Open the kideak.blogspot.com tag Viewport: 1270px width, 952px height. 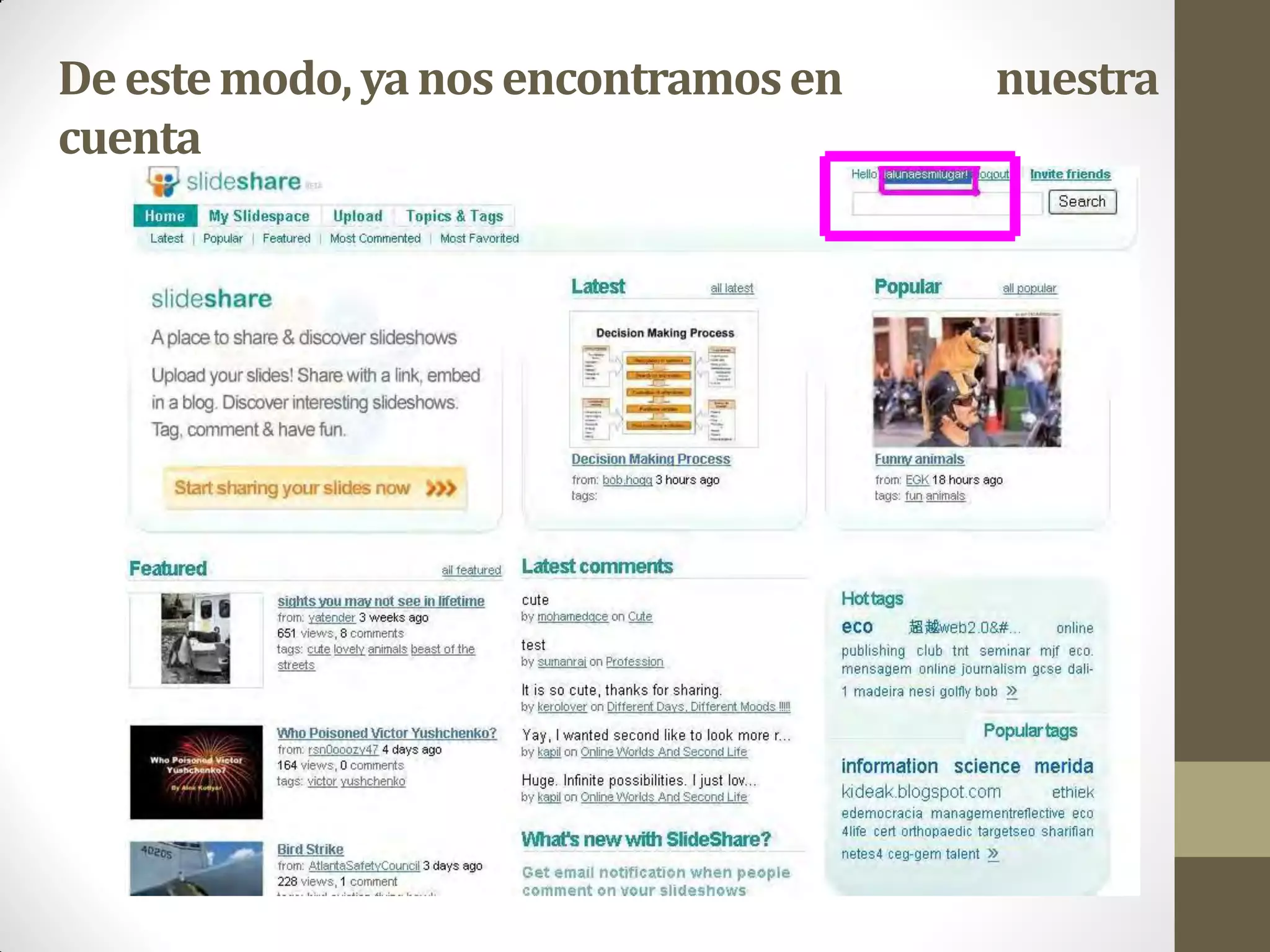pos(921,792)
